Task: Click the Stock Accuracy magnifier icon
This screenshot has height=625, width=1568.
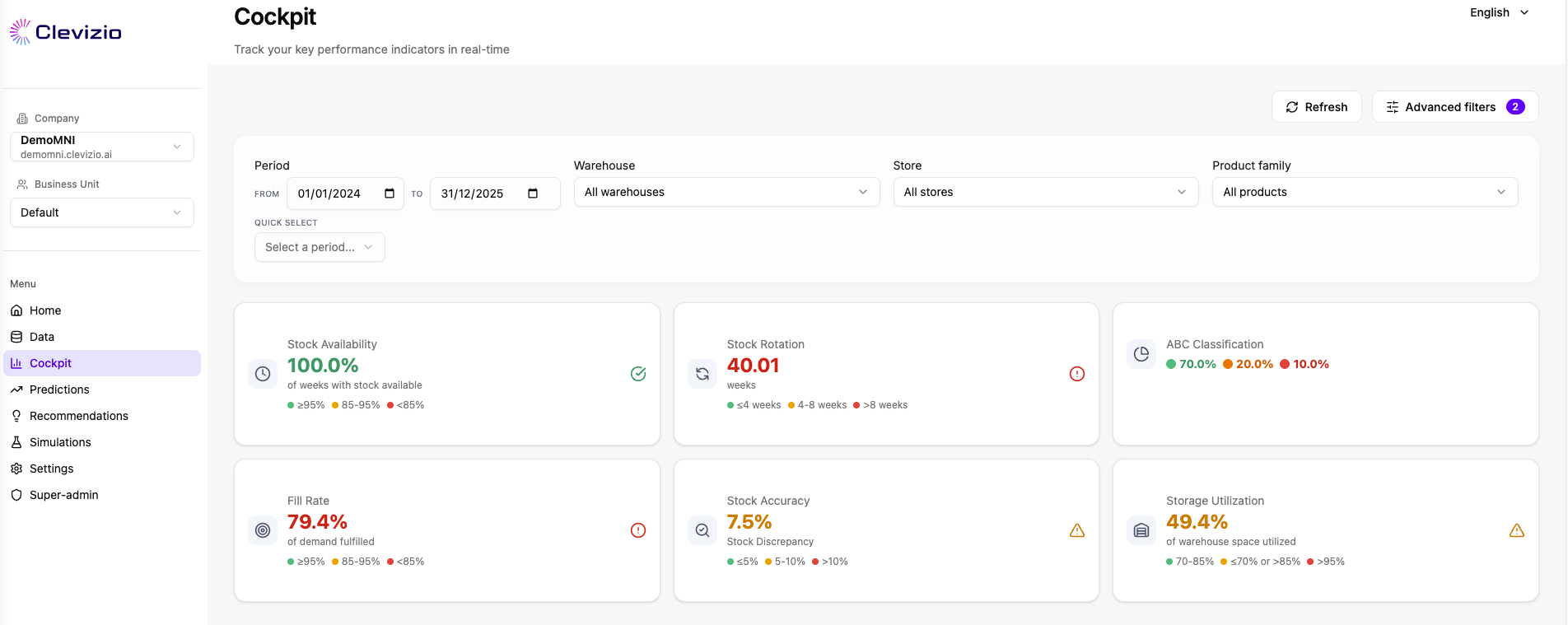Action: click(x=702, y=530)
